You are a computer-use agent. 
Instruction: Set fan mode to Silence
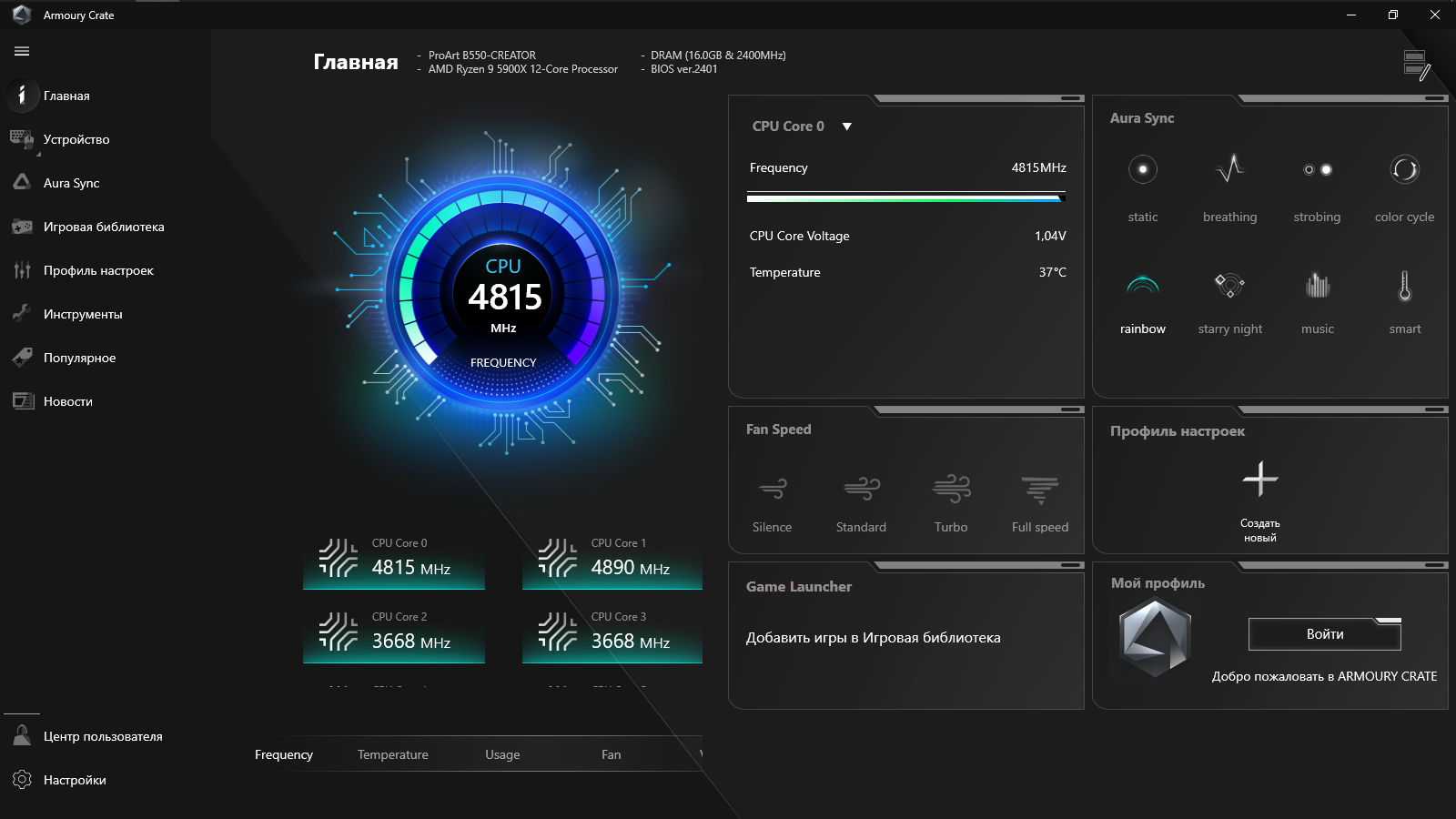(772, 500)
